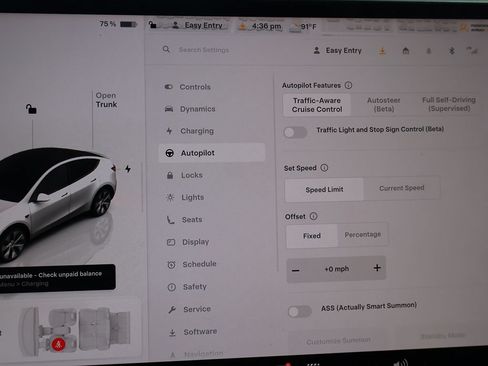Tap the 75 % battery indicator
The height and width of the screenshot is (366, 488).
click(x=118, y=24)
